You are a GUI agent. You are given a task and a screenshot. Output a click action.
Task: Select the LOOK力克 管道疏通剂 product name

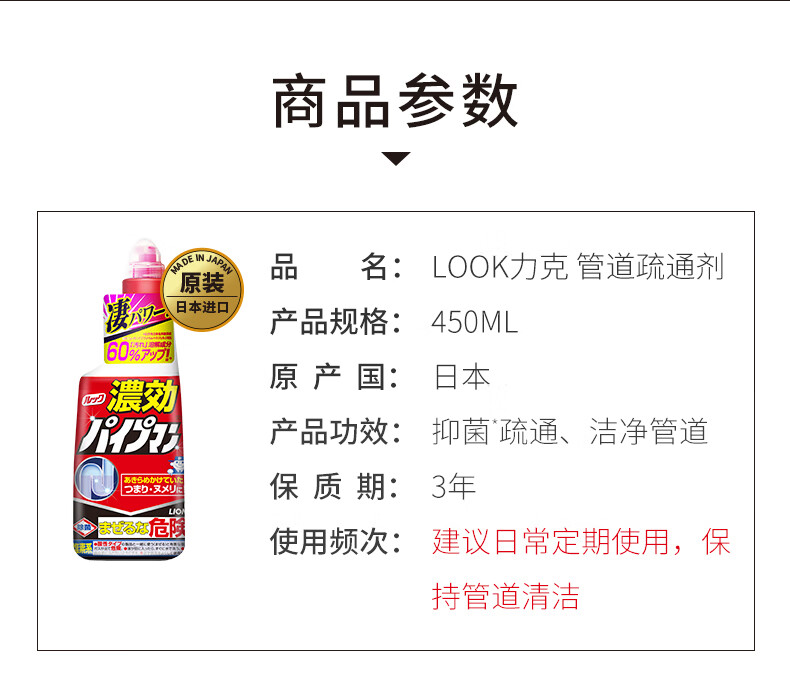[x=578, y=267]
